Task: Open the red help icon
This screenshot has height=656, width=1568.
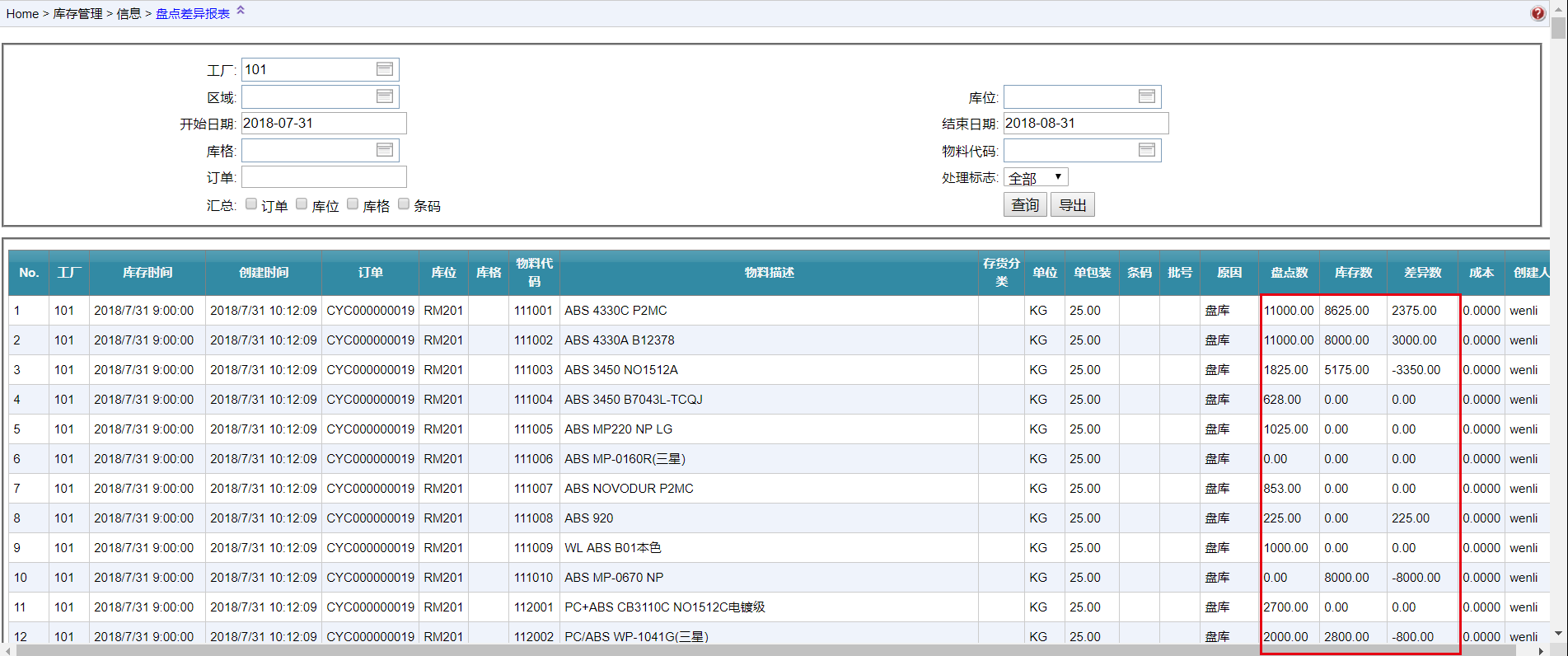Action: click(1538, 13)
